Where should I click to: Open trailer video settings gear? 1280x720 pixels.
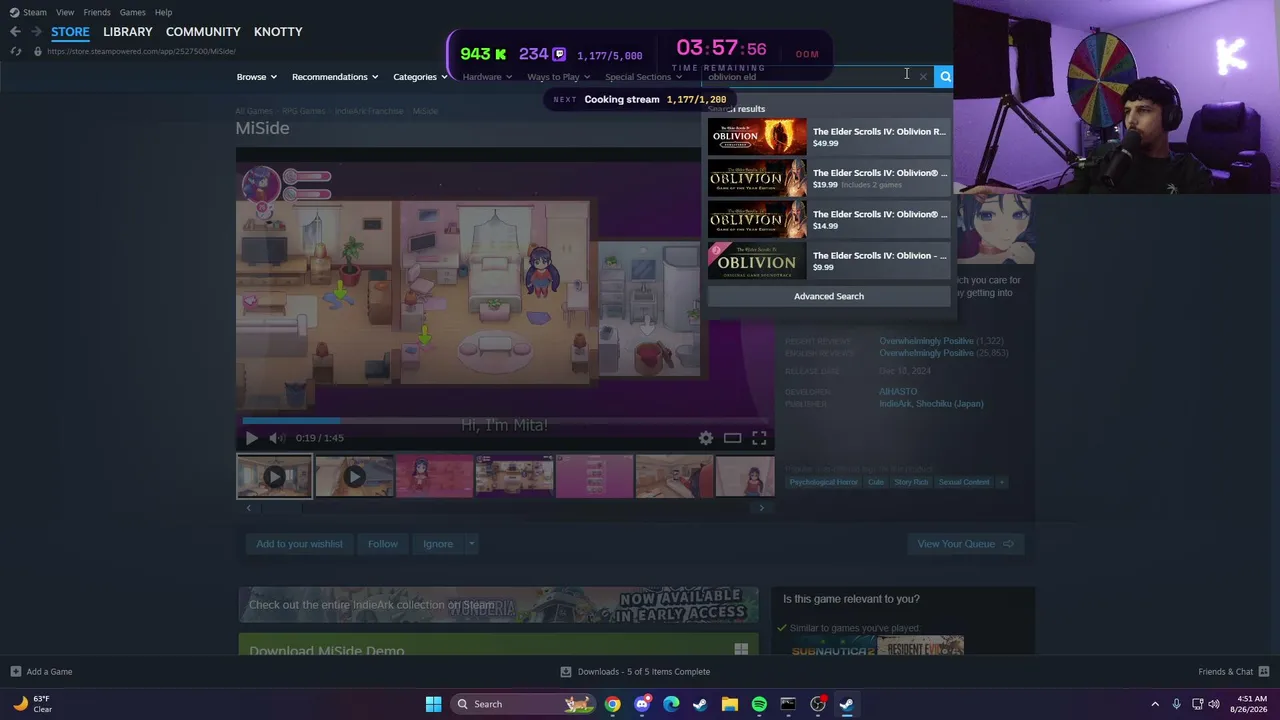(x=706, y=438)
